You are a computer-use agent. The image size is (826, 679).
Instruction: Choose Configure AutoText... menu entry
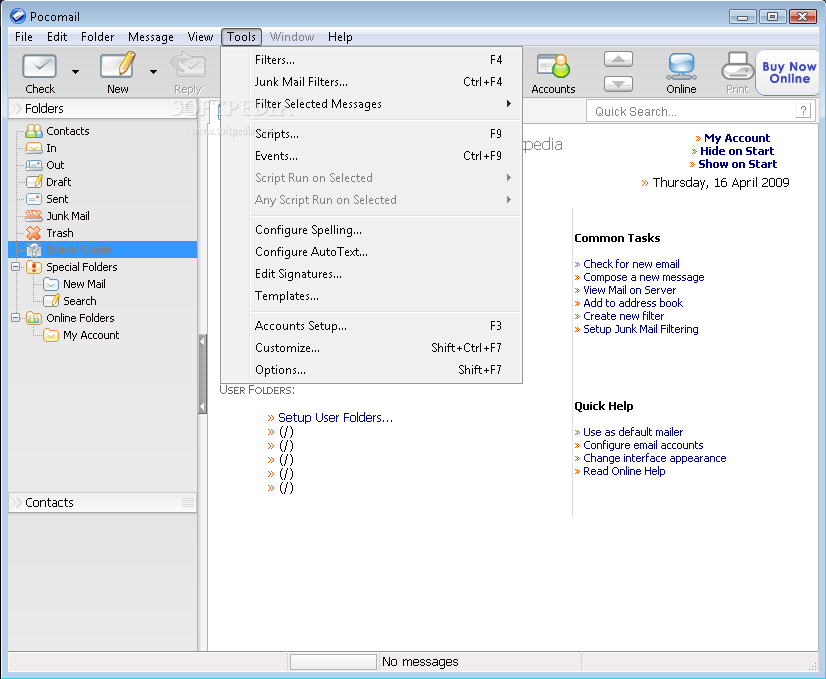coord(385,252)
